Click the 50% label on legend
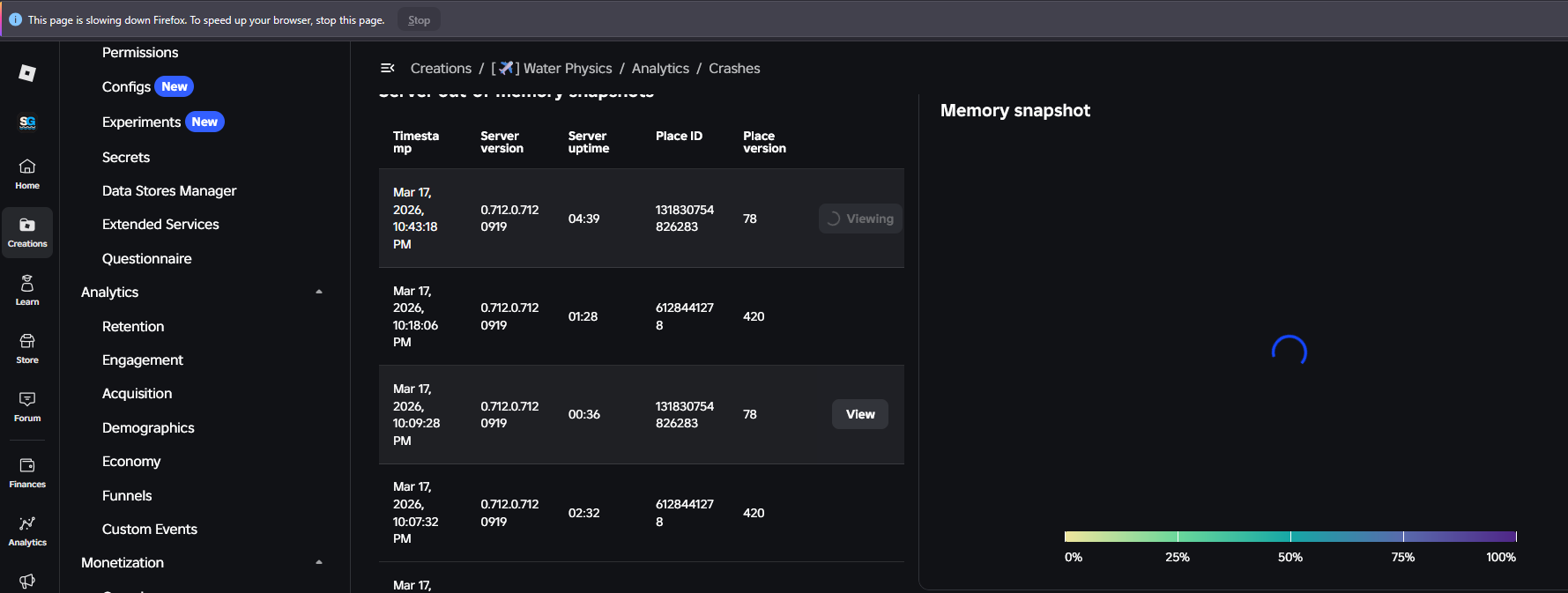Image resolution: width=1568 pixels, height=593 pixels. (1290, 557)
